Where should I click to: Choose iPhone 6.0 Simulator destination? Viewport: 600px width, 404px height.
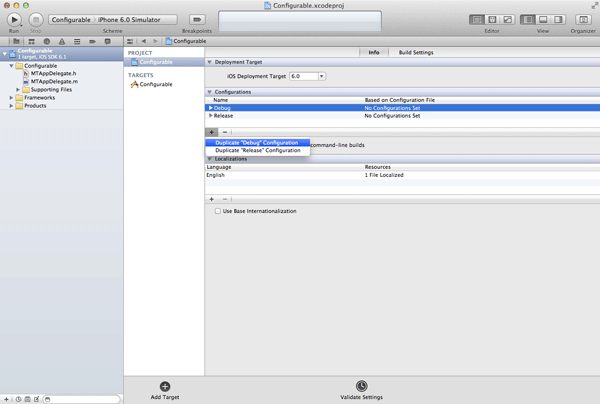pyautogui.click(x=129, y=20)
